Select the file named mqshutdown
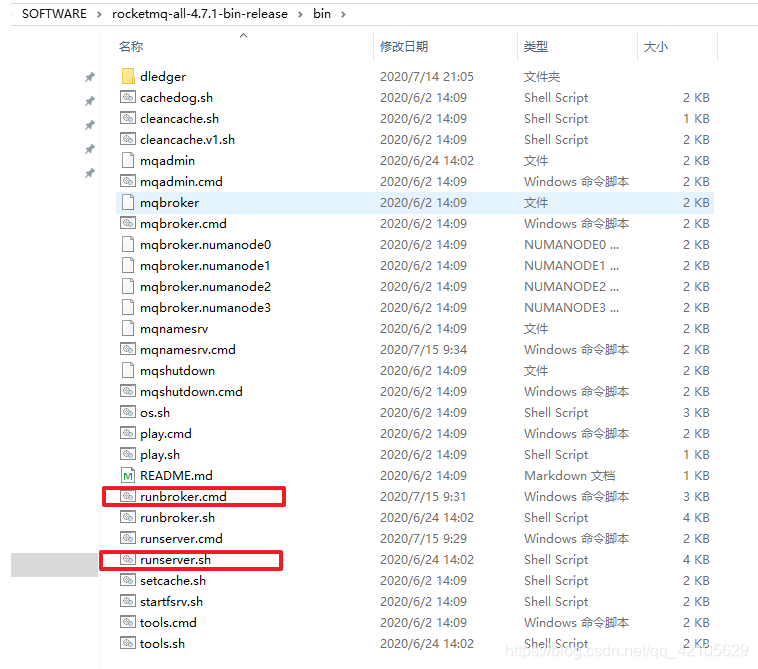The width and height of the screenshot is (758, 669). point(177,370)
